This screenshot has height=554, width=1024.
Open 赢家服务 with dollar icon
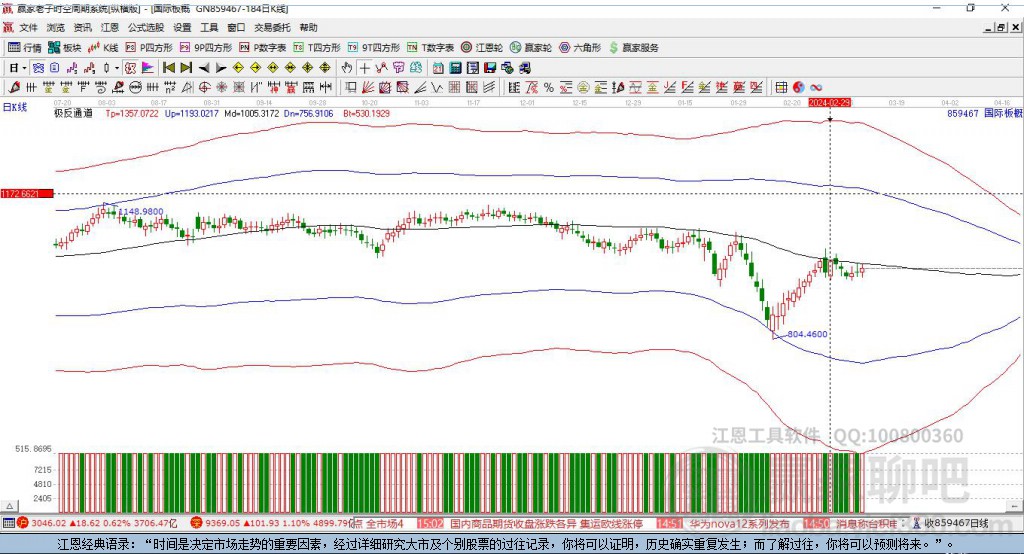coord(633,48)
